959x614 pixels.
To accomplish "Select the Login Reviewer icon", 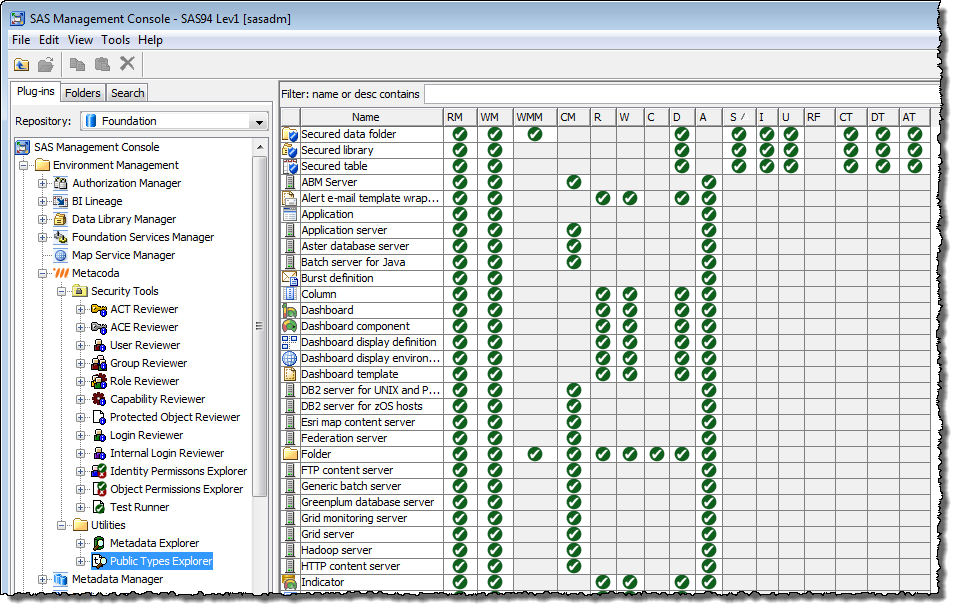I will coord(99,435).
